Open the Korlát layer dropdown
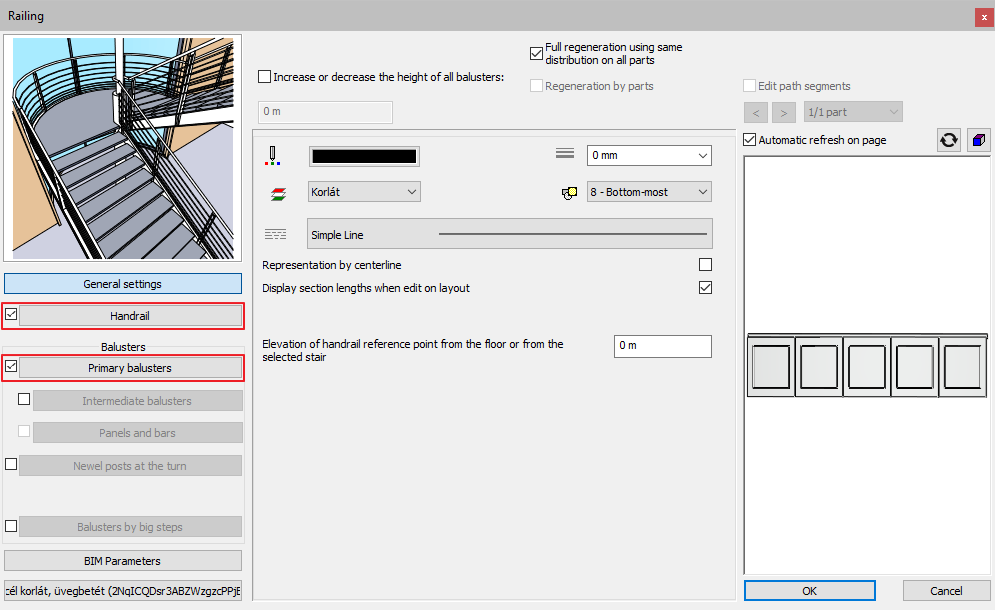The width and height of the screenshot is (995, 610). pos(365,192)
